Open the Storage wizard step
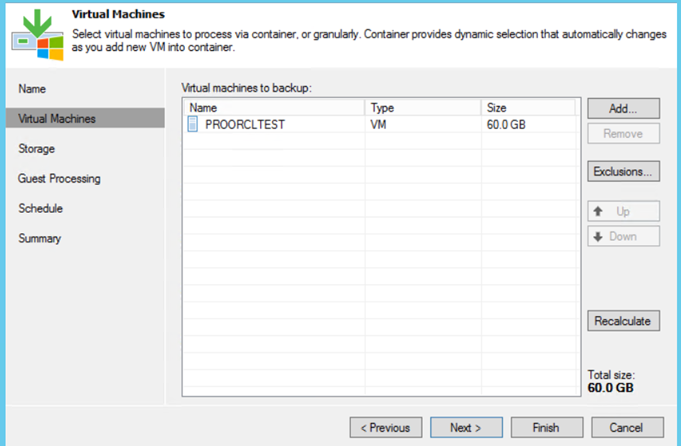681x446 pixels. pos(36,149)
